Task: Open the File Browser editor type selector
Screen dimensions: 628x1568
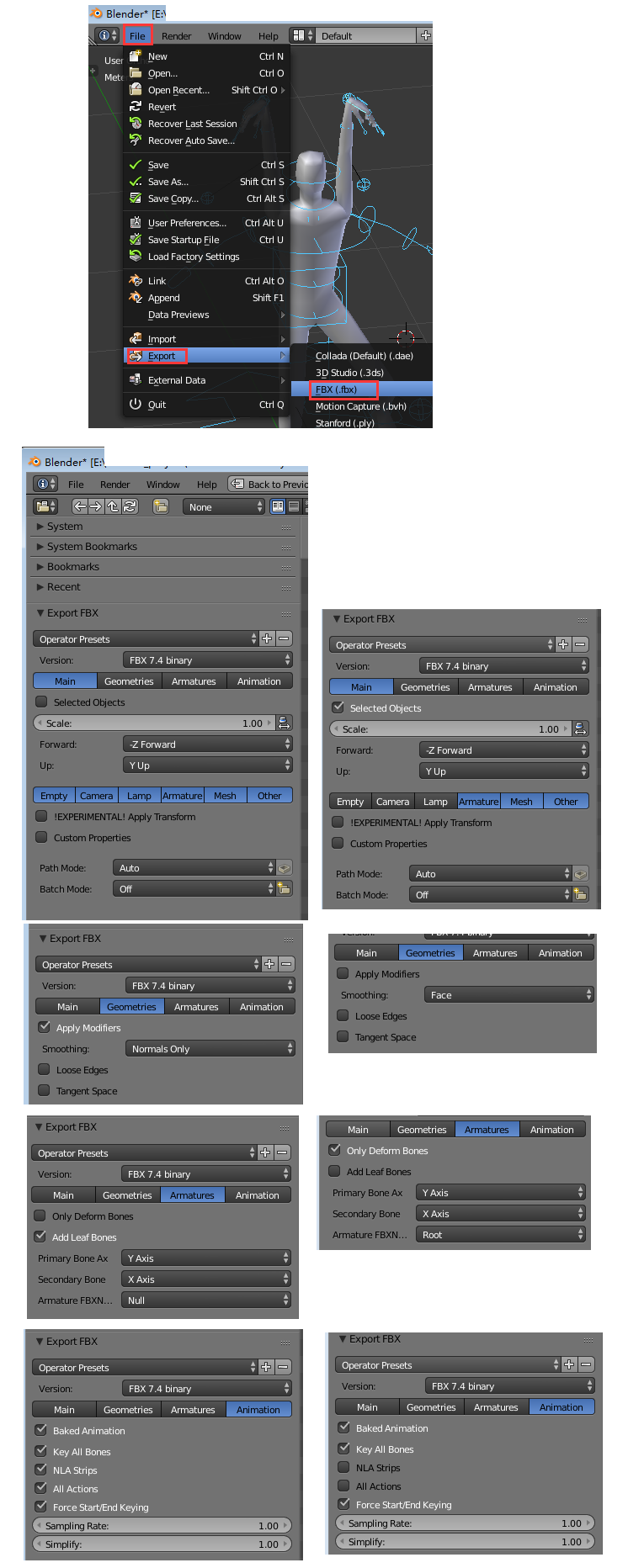Action: (45, 506)
